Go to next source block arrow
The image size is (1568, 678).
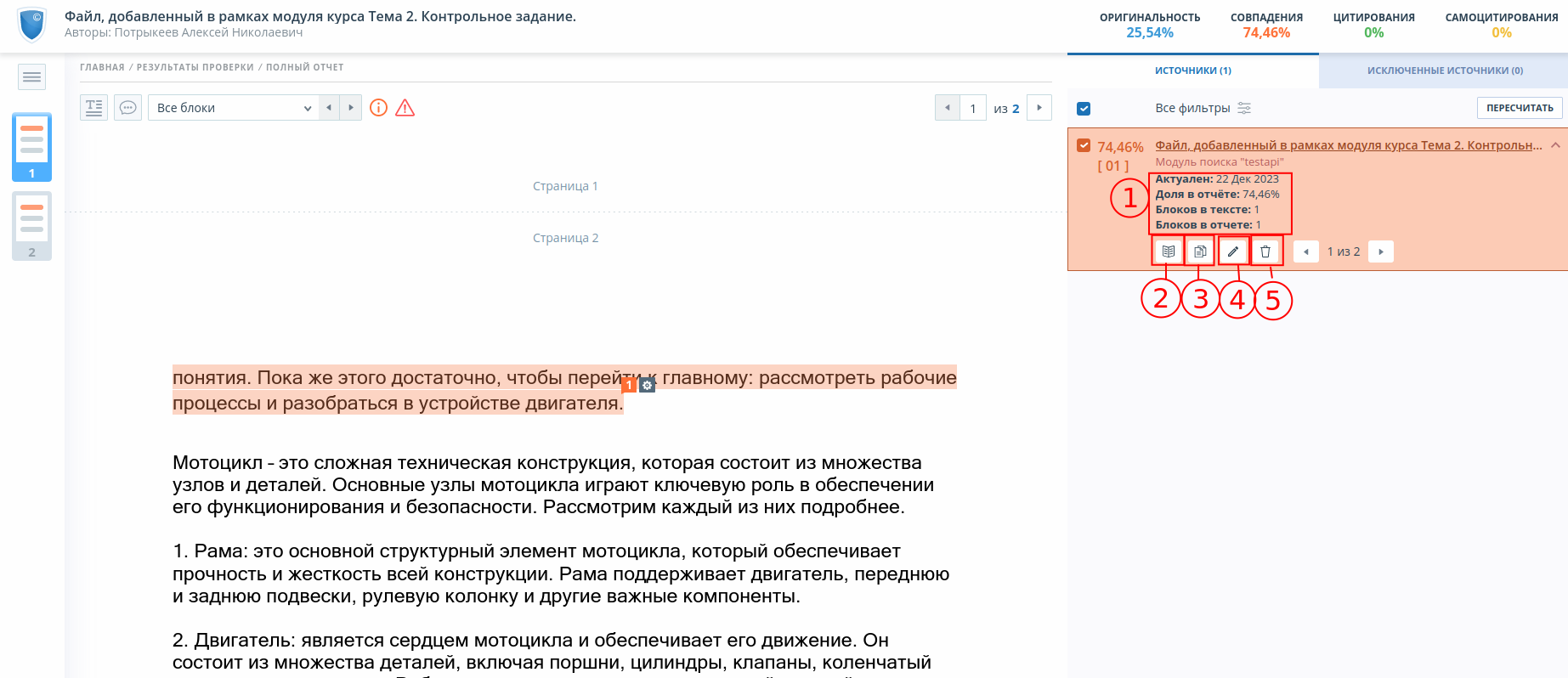tap(1381, 251)
